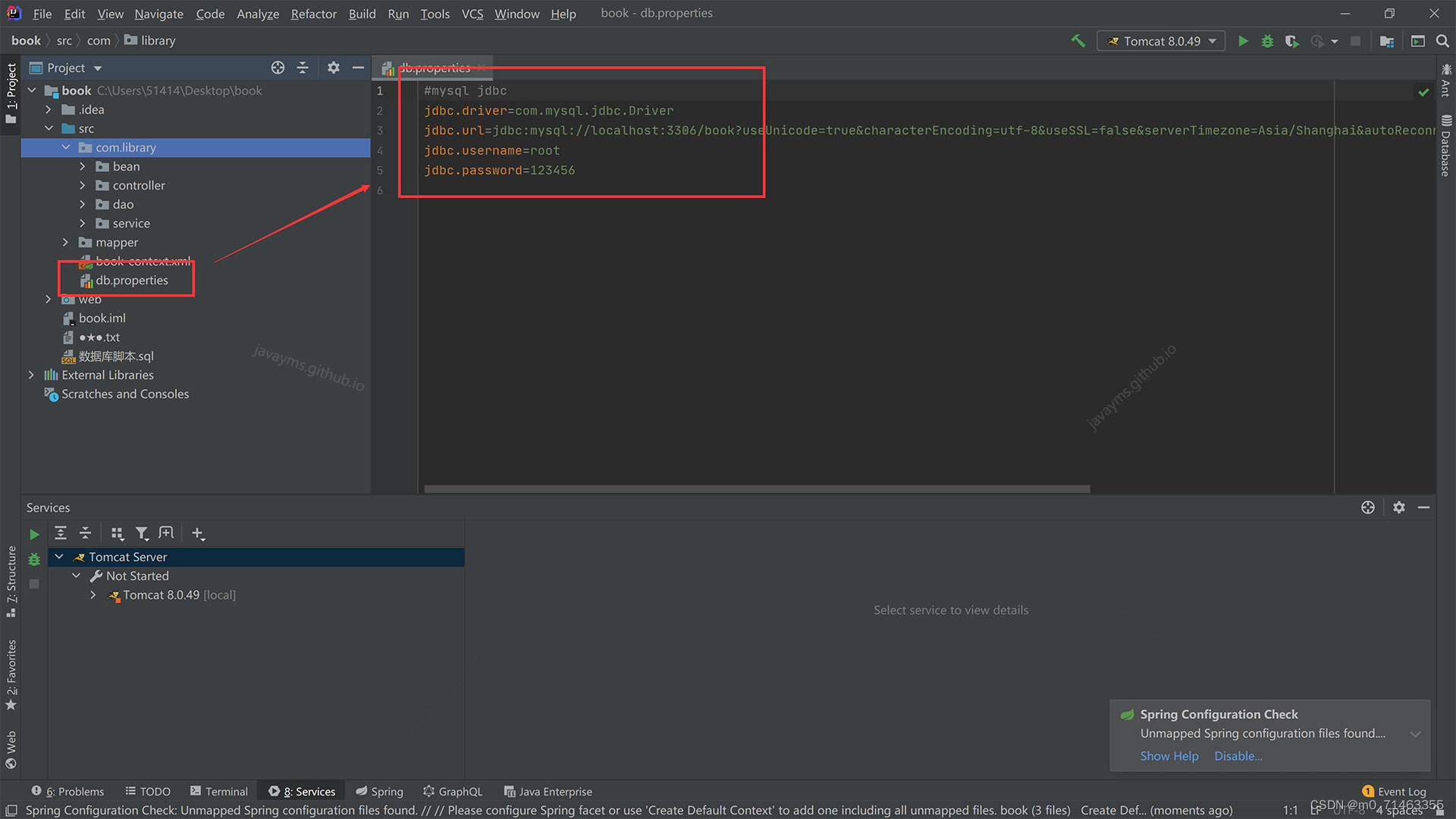Viewport: 1456px width, 819px height.
Task: Click the Show Help link in the notification
Action: (x=1169, y=756)
